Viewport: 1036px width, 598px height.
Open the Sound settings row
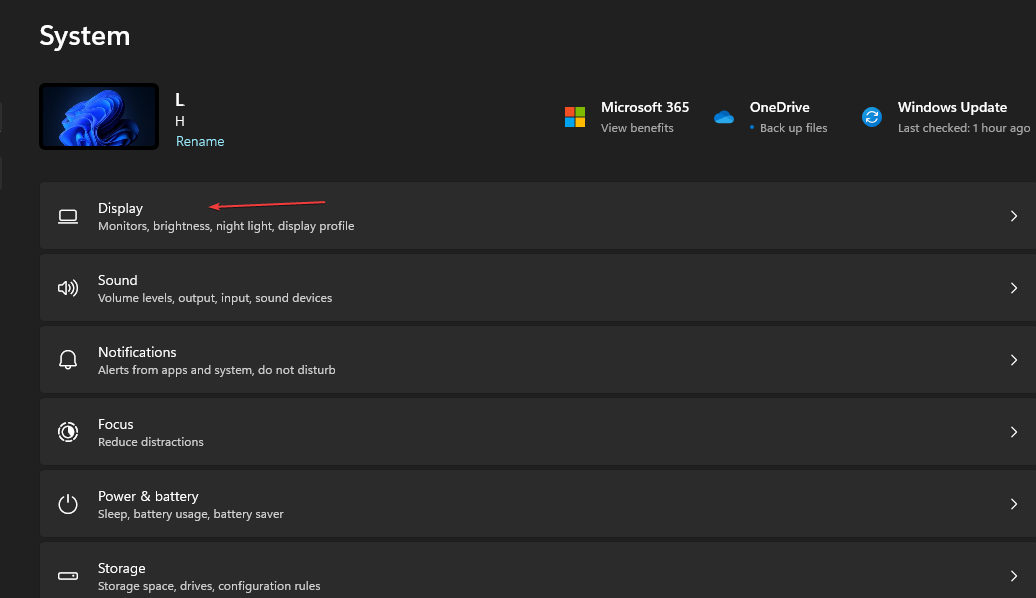[x=500, y=288]
